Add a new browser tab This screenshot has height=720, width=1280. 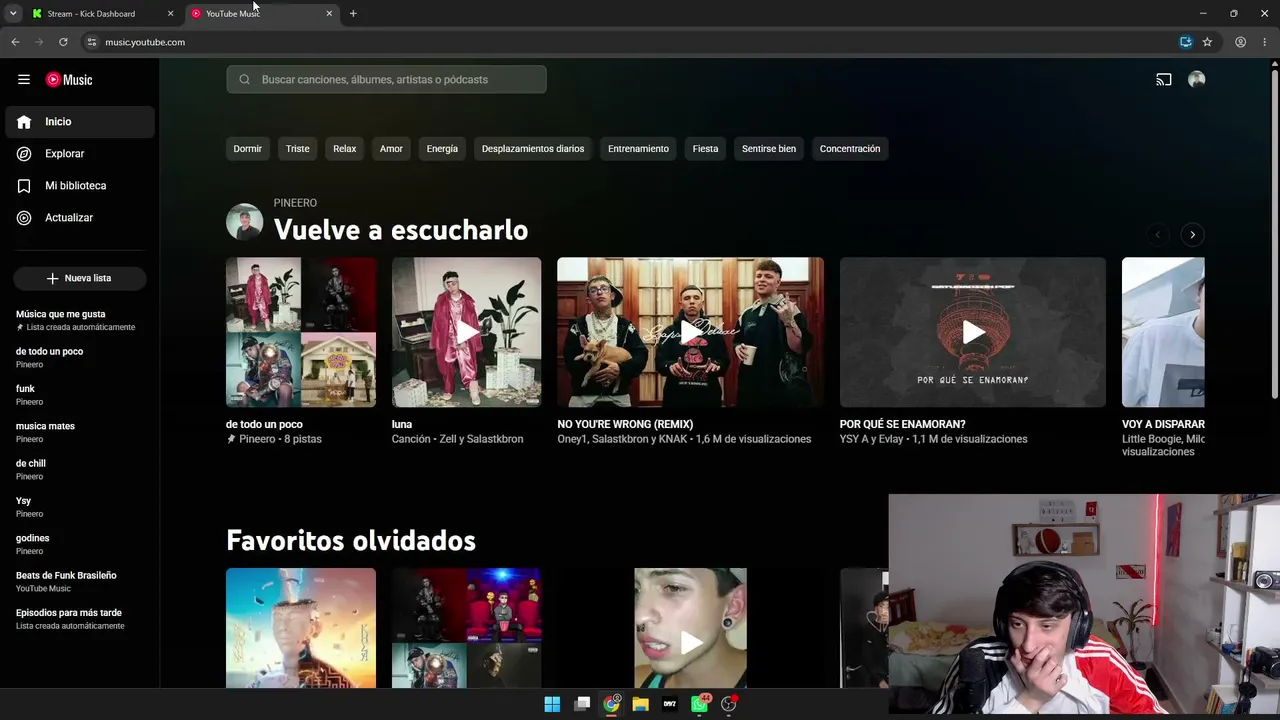coord(353,14)
